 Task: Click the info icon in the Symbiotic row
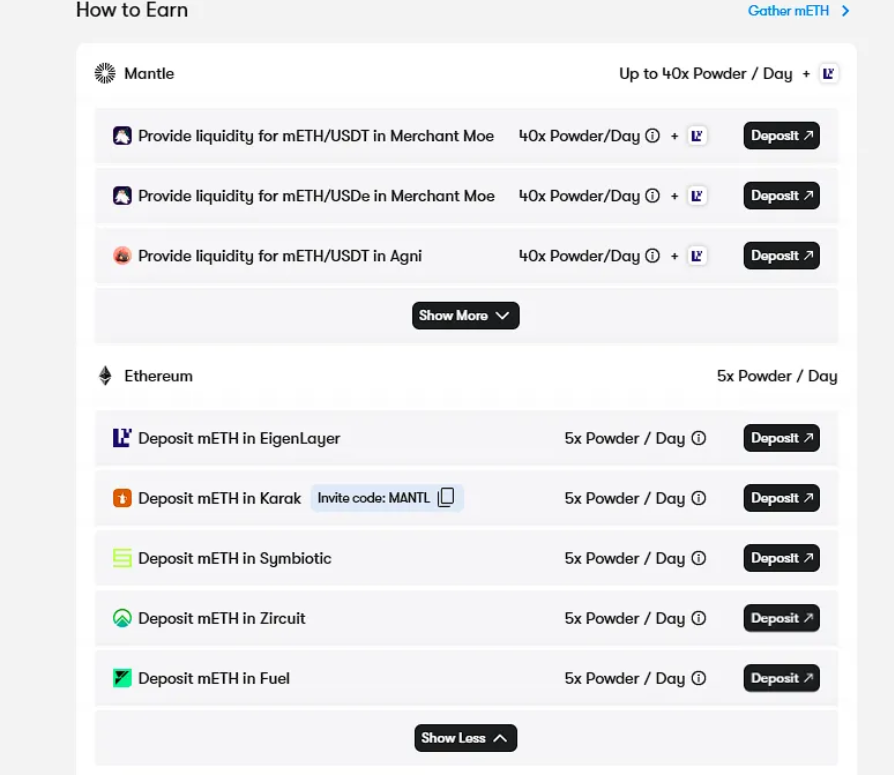click(699, 558)
